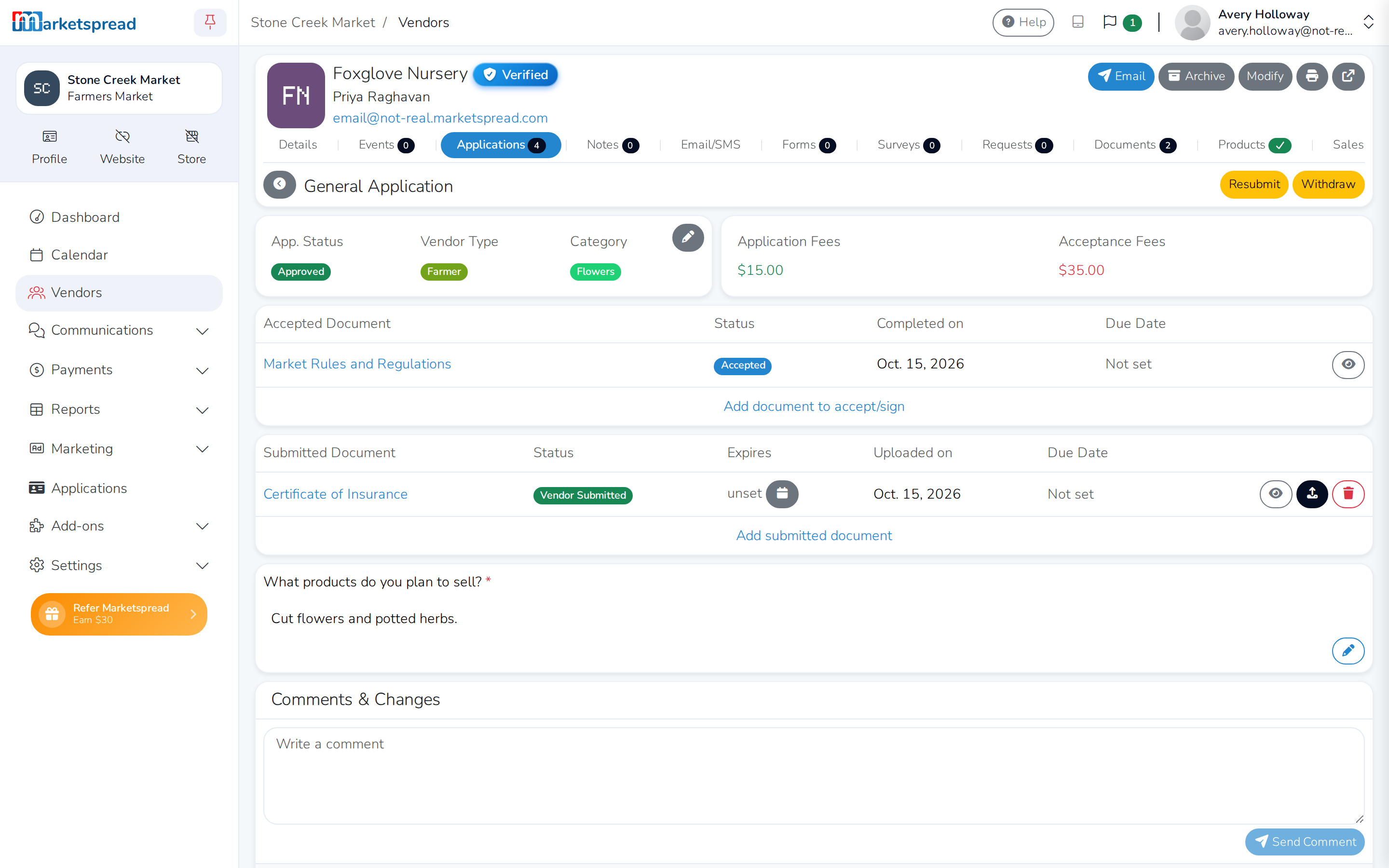Viewport: 1389px width, 868px height.
Task: Edit application status pencil icon
Action: 688,238
